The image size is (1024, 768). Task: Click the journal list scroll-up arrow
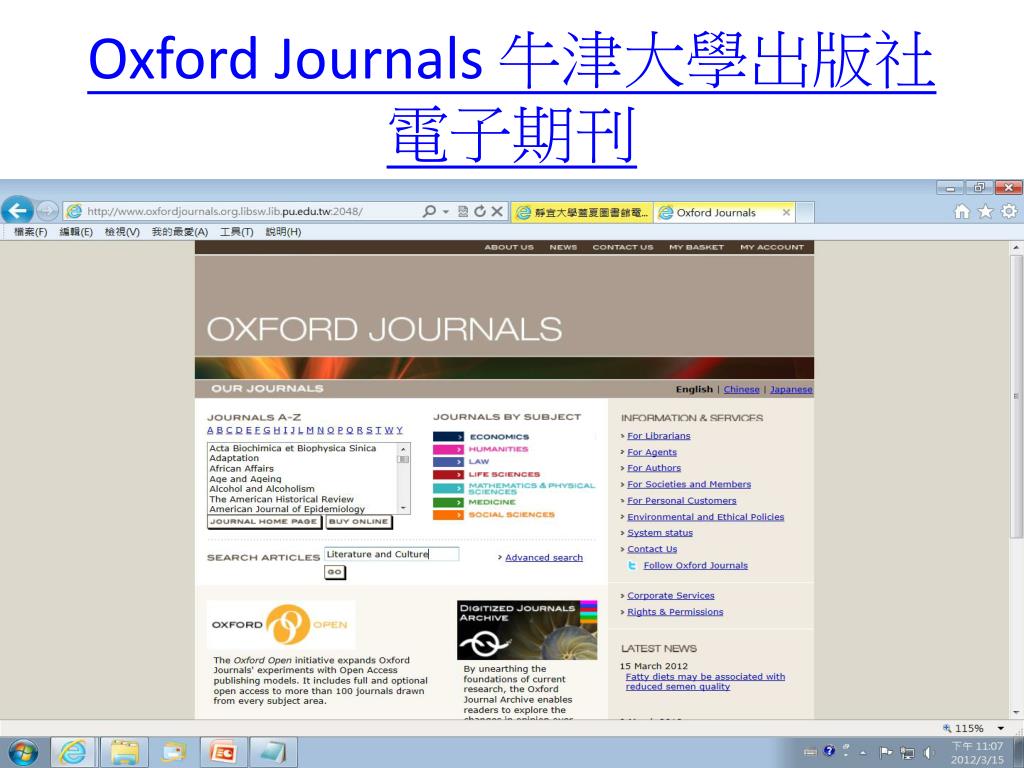point(404,449)
